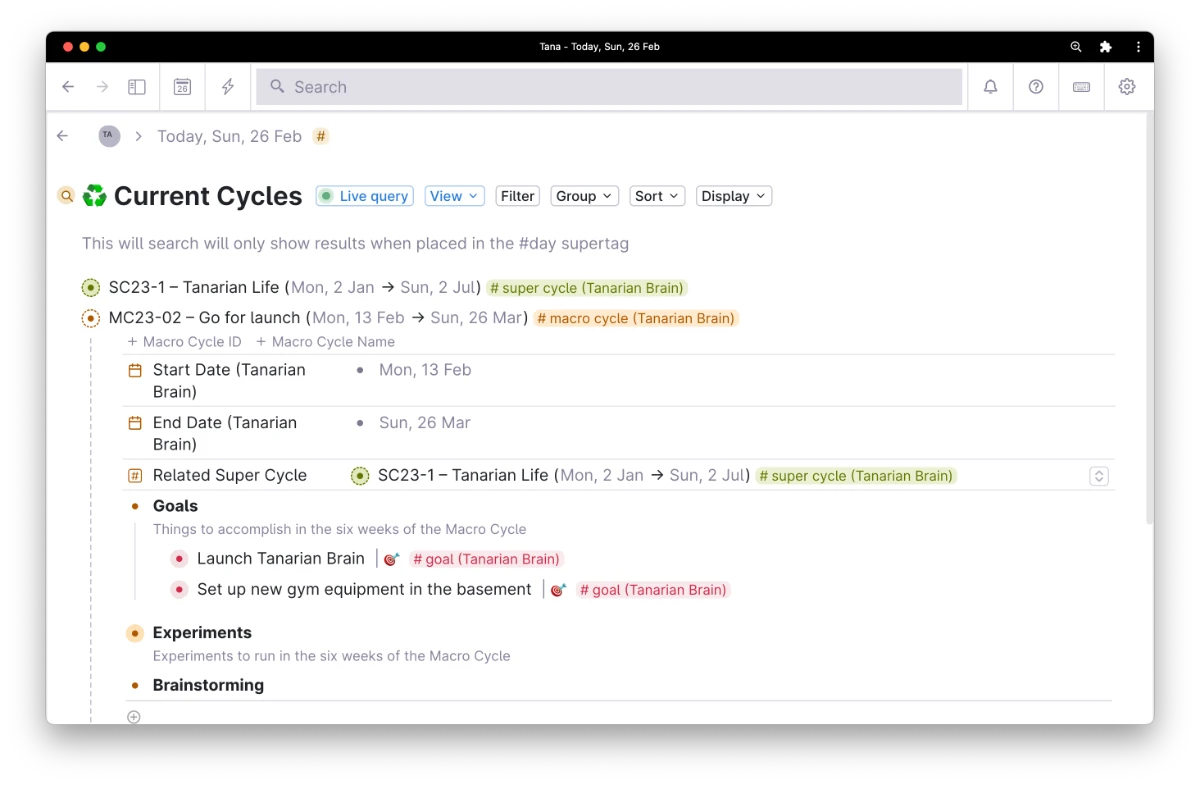Click the End Date (Tanarian Brain) field label
Viewport: 1200px width, 785px height.
point(225,434)
